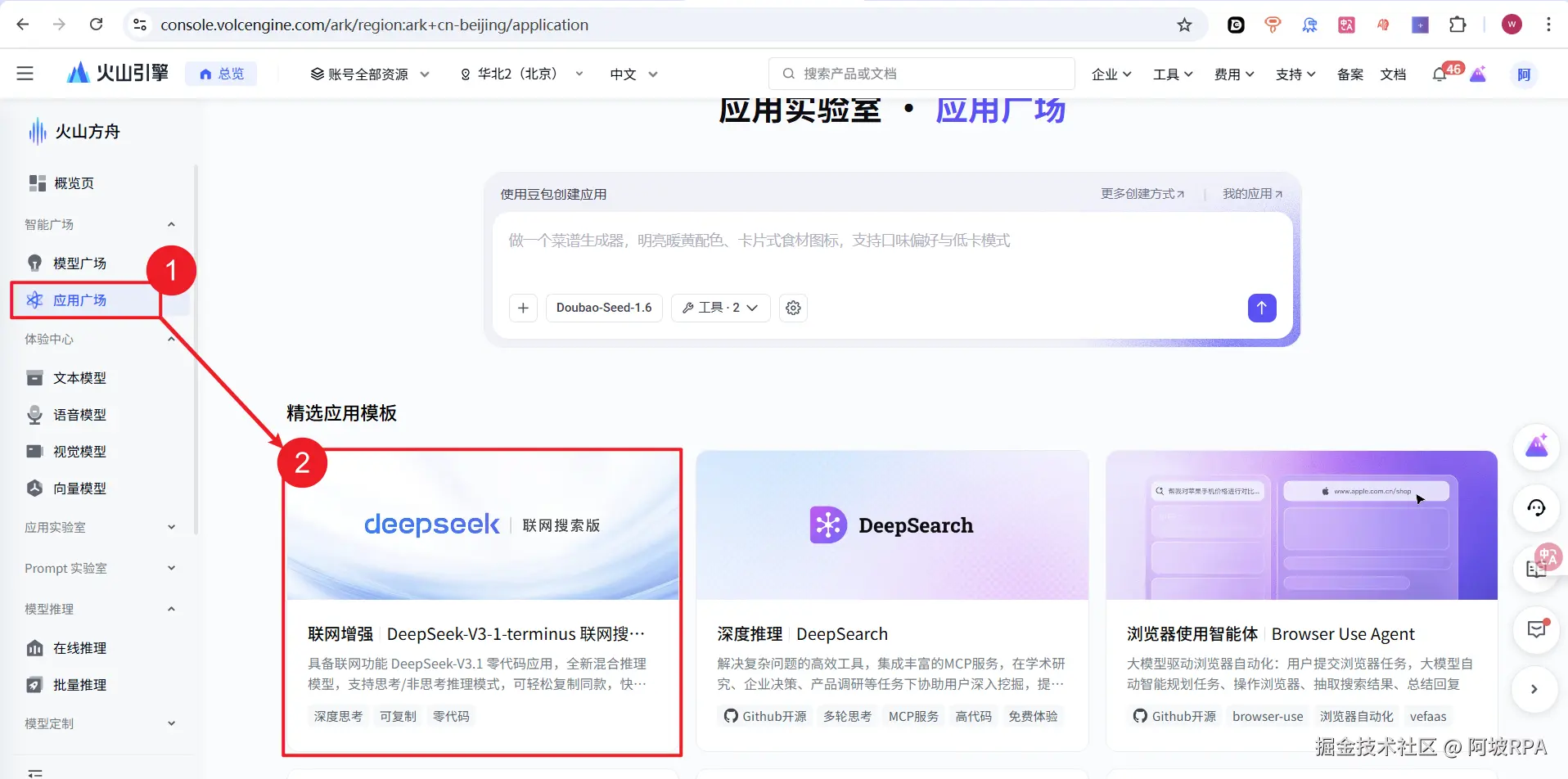Image resolution: width=1568 pixels, height=779 pixels.
Task: Submit the prompt with the up arrow
Action: pos(1262,308)
